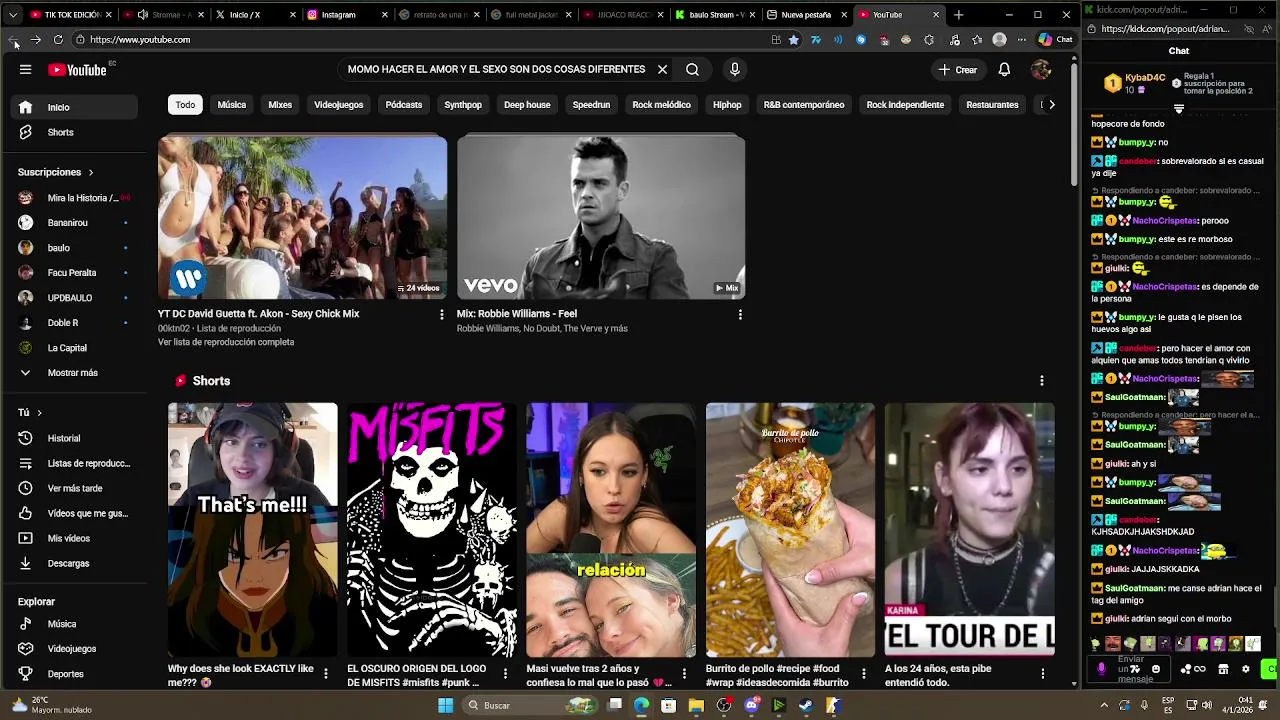Select the Deep house filter chip

[527, 105]
